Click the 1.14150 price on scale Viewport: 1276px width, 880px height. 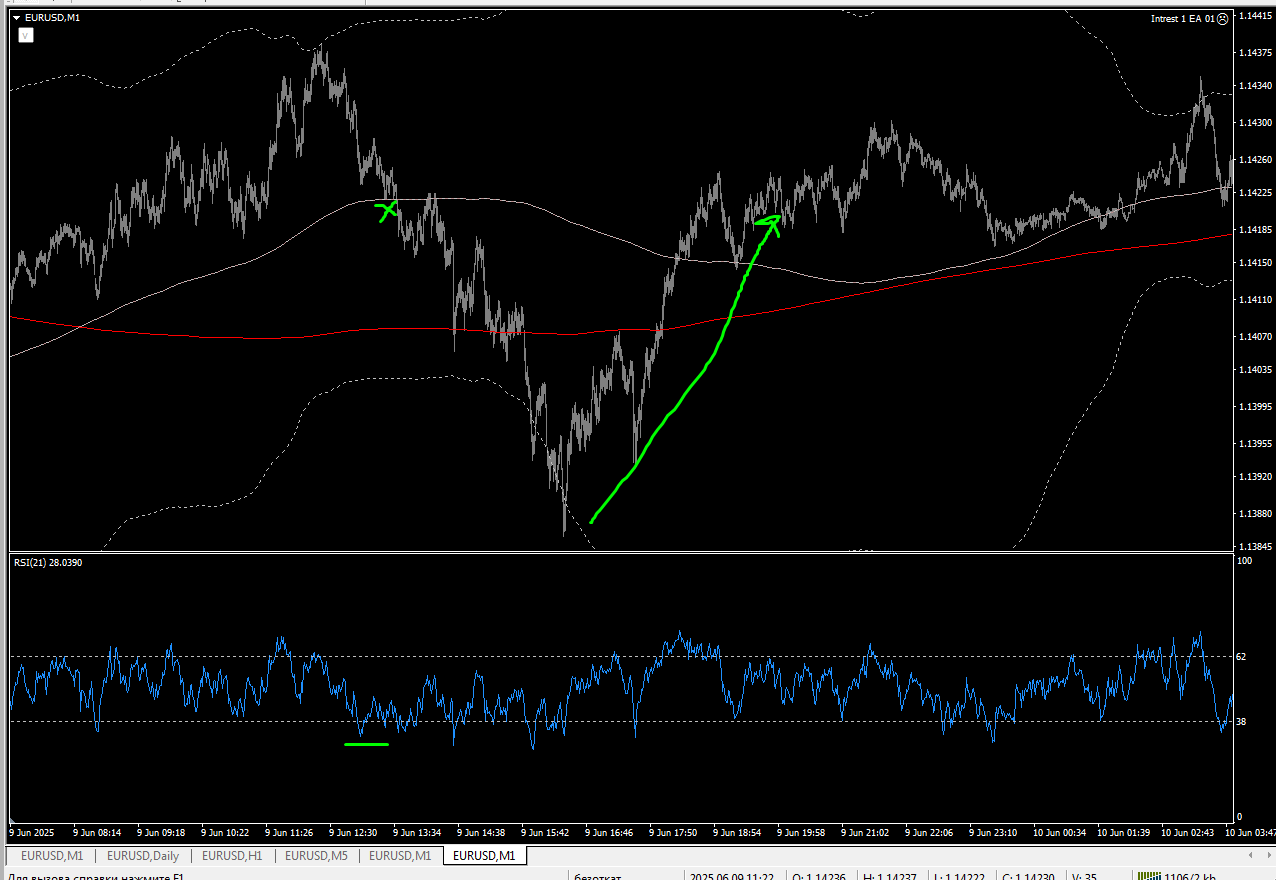click(1254, 262)
